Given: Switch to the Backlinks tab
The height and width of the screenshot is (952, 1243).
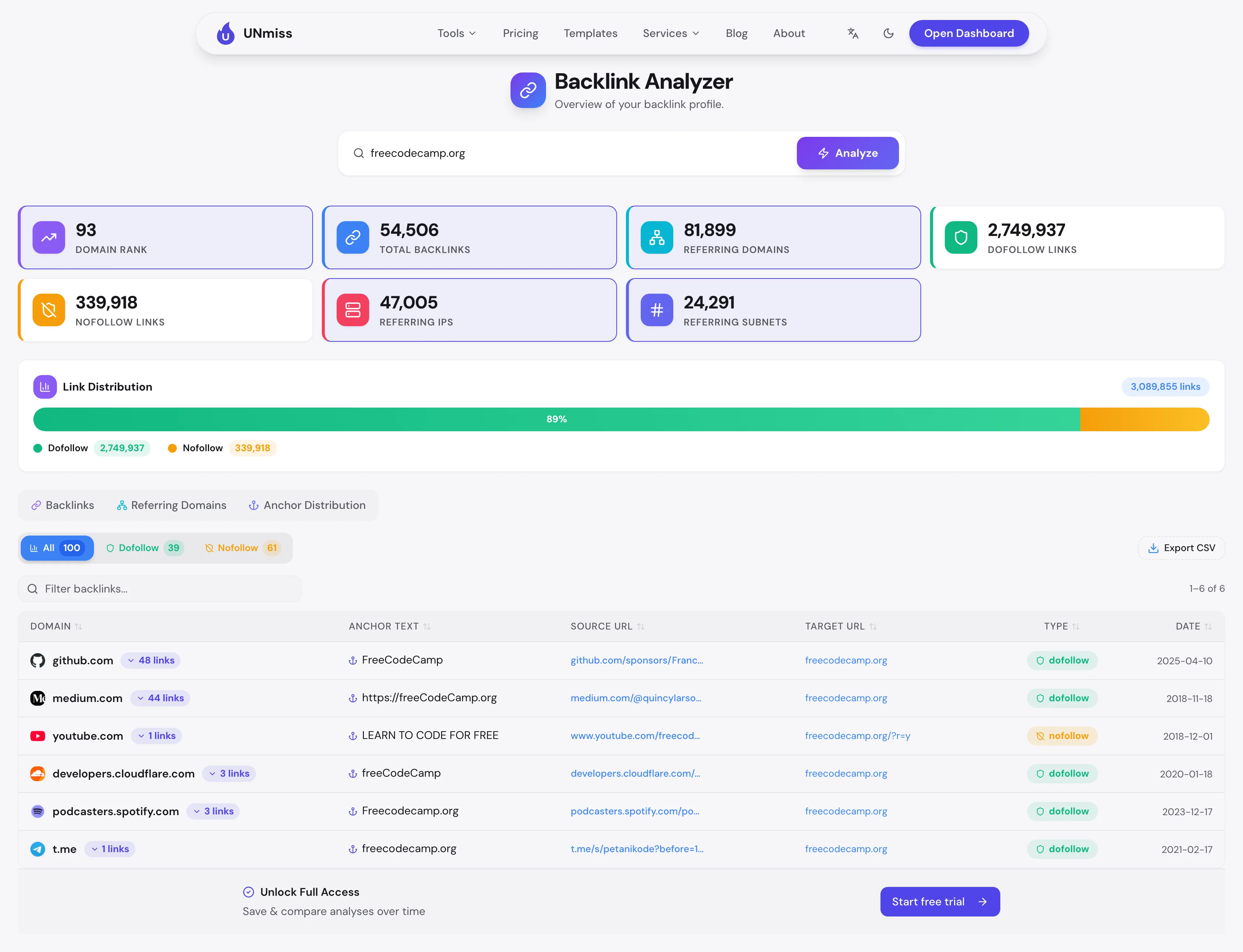Looking at the screenshot, I should [63, 506].
